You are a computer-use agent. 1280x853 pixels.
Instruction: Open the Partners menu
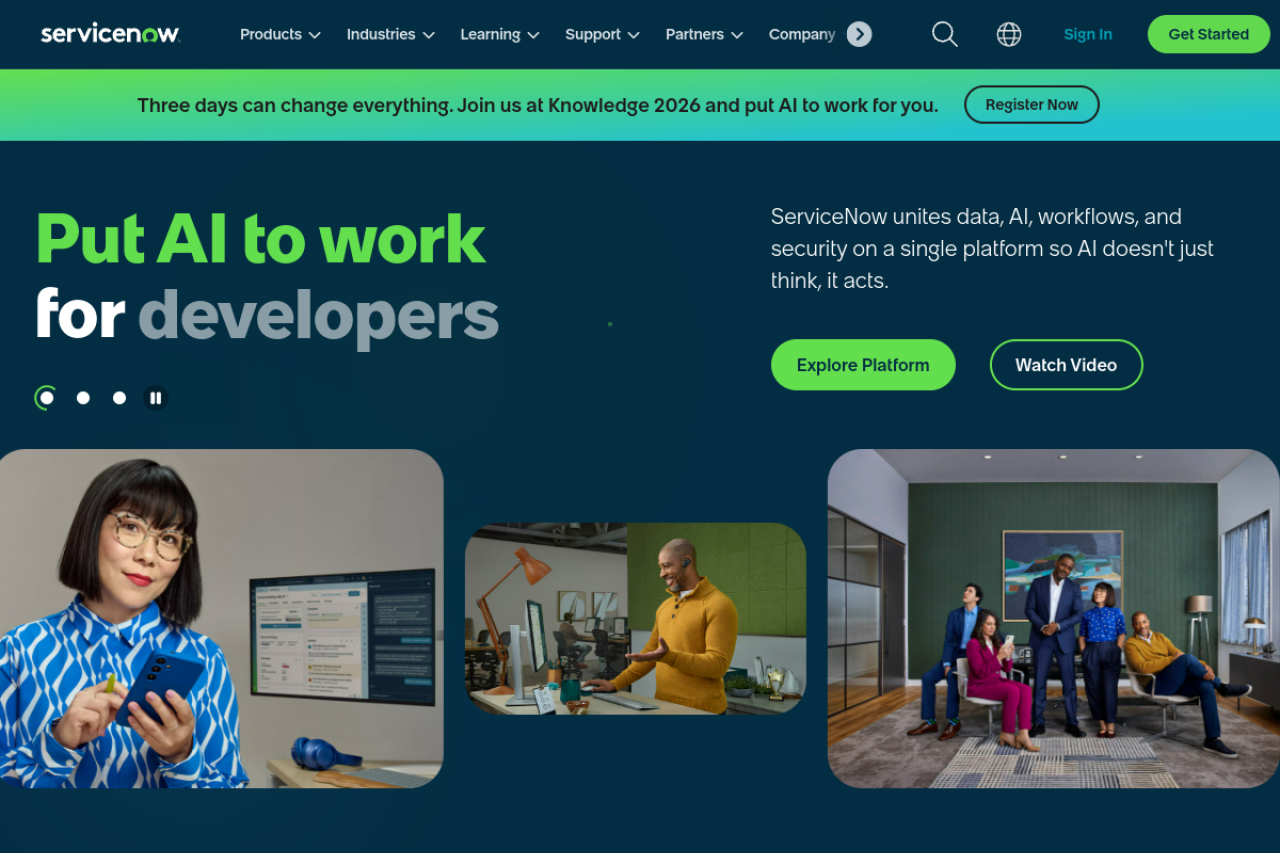(x=704, y=34)
